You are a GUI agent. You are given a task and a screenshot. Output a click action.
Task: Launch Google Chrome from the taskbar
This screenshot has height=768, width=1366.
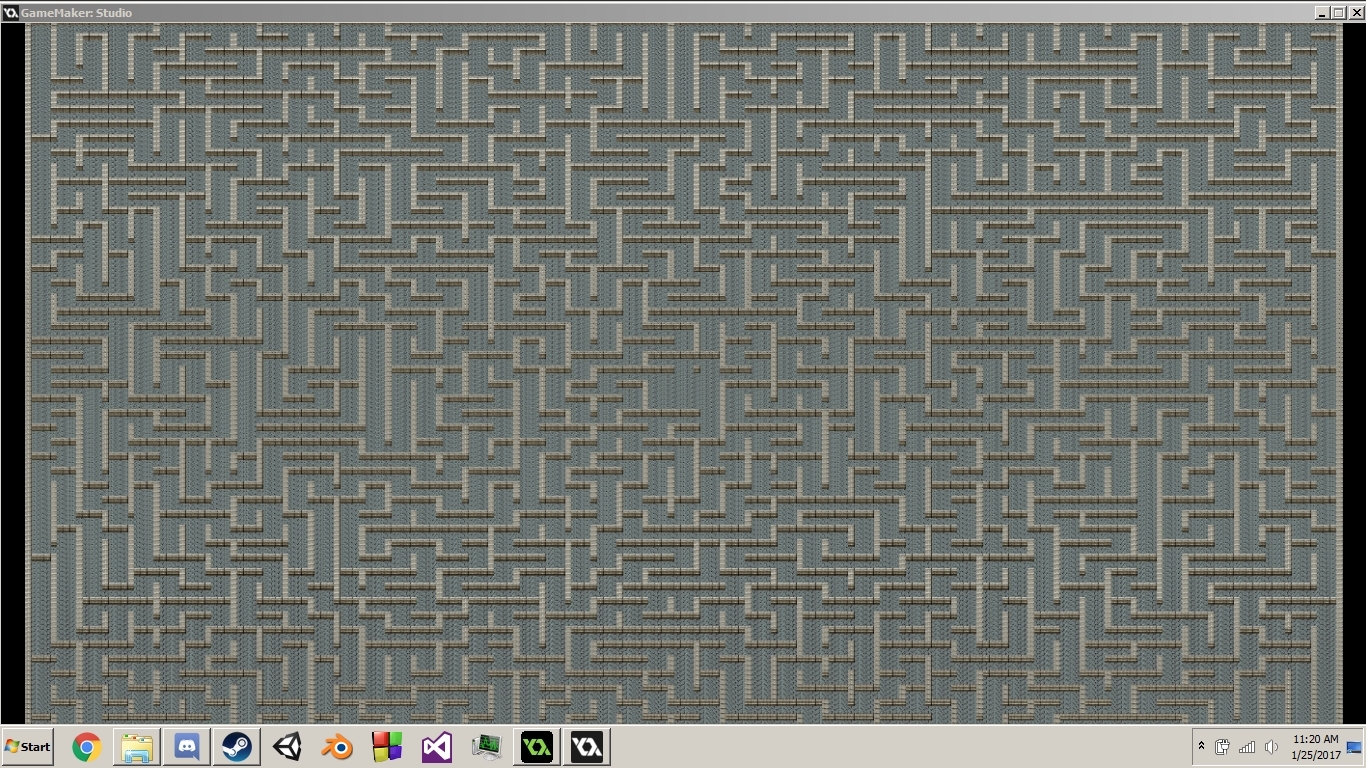pos(86,746)
